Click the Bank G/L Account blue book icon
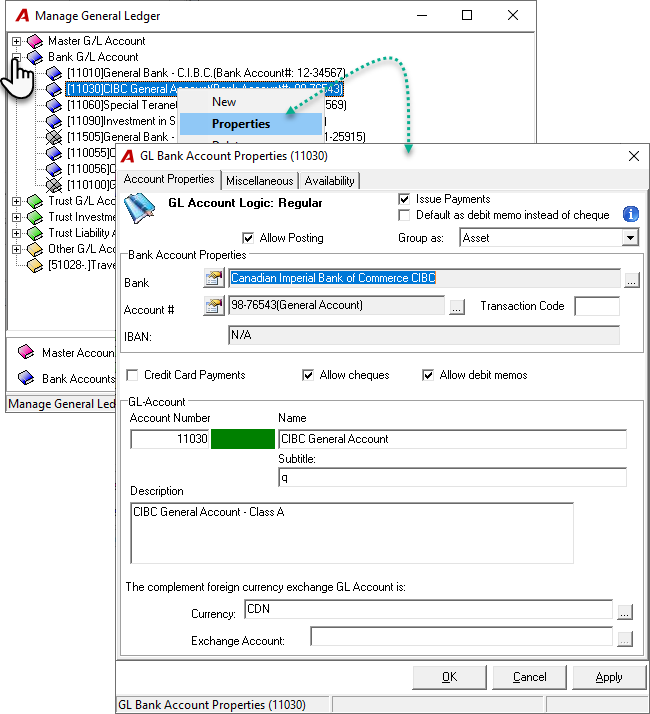Image resolution: width=650 pixels, height=714 pixels. tap(35, 57)
